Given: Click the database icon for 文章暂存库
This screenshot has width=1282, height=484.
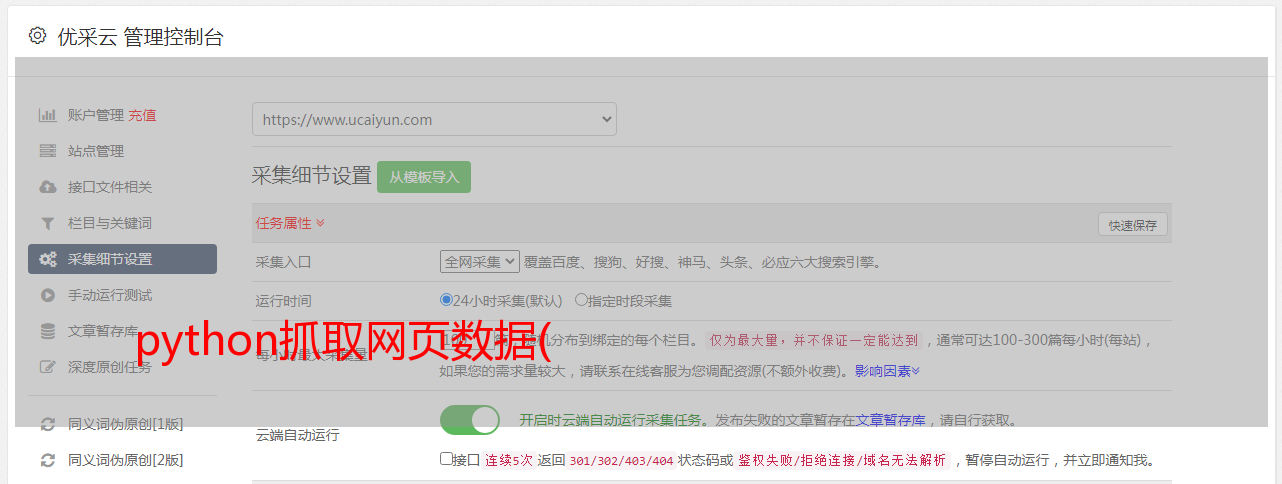Looking at the screenshot, I should (47, 331).
